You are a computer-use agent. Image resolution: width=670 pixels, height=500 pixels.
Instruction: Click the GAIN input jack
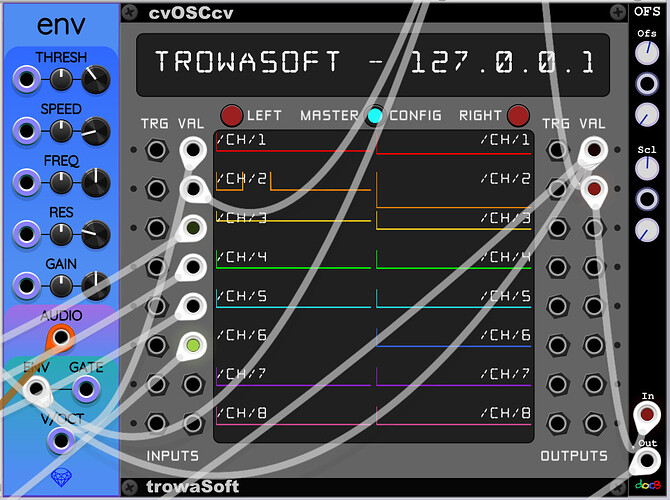click(26, 286)
